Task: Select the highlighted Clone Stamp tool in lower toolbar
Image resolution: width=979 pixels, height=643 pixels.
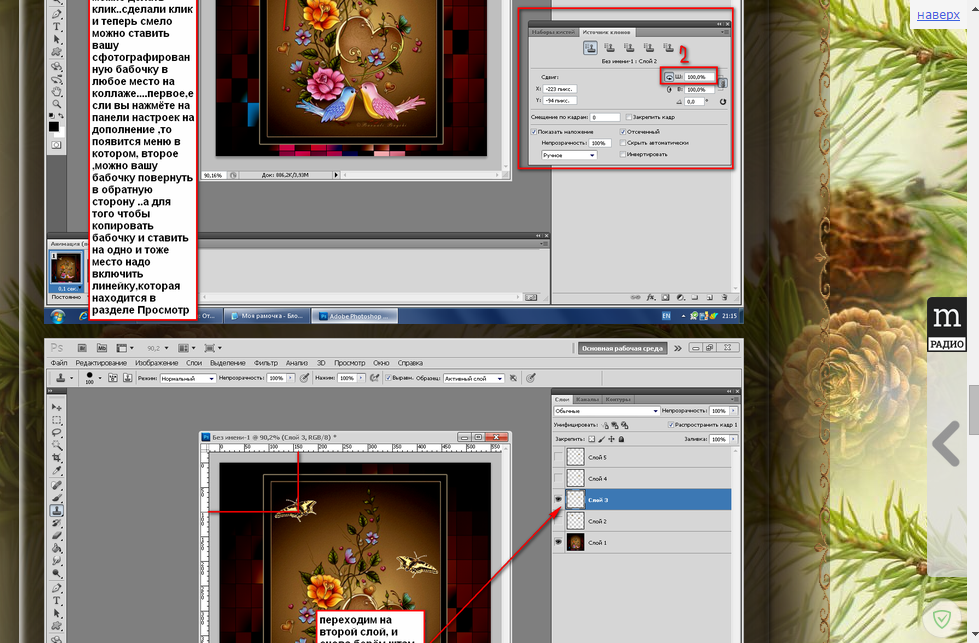Action: (x=57, y=510)
